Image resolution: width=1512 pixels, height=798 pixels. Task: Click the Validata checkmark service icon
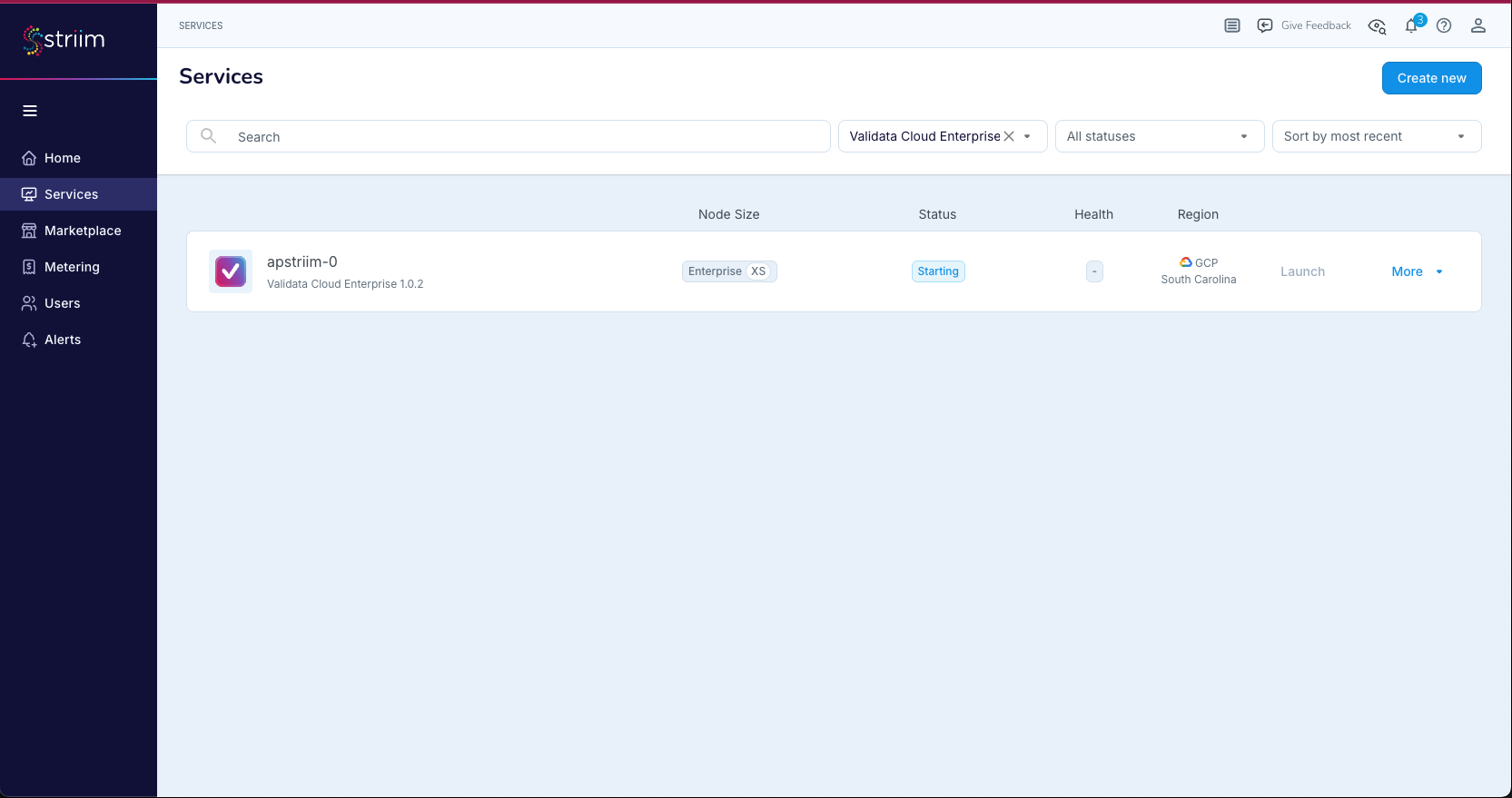[x=231, y=271]
